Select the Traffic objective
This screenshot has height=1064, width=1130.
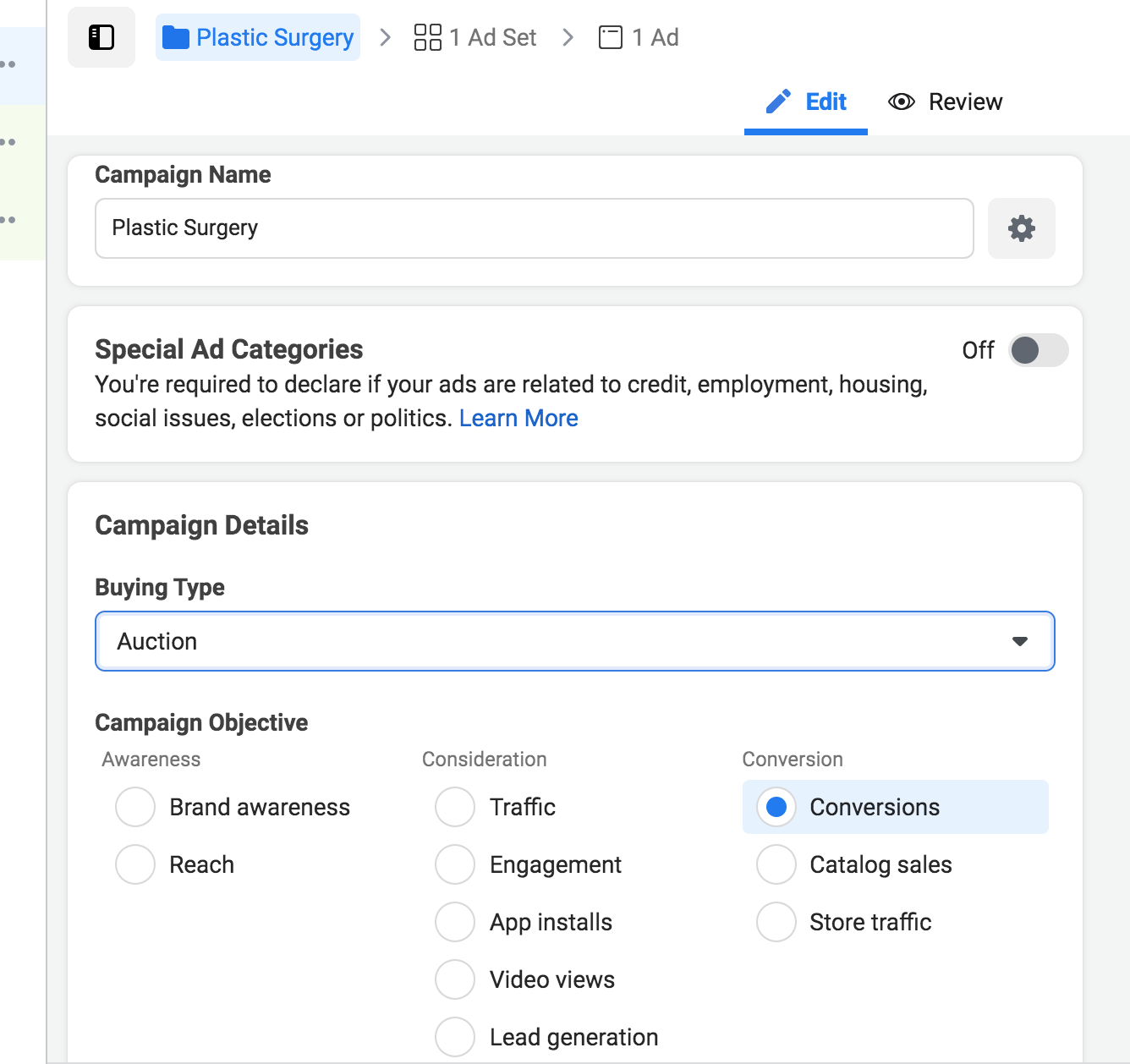455,807
